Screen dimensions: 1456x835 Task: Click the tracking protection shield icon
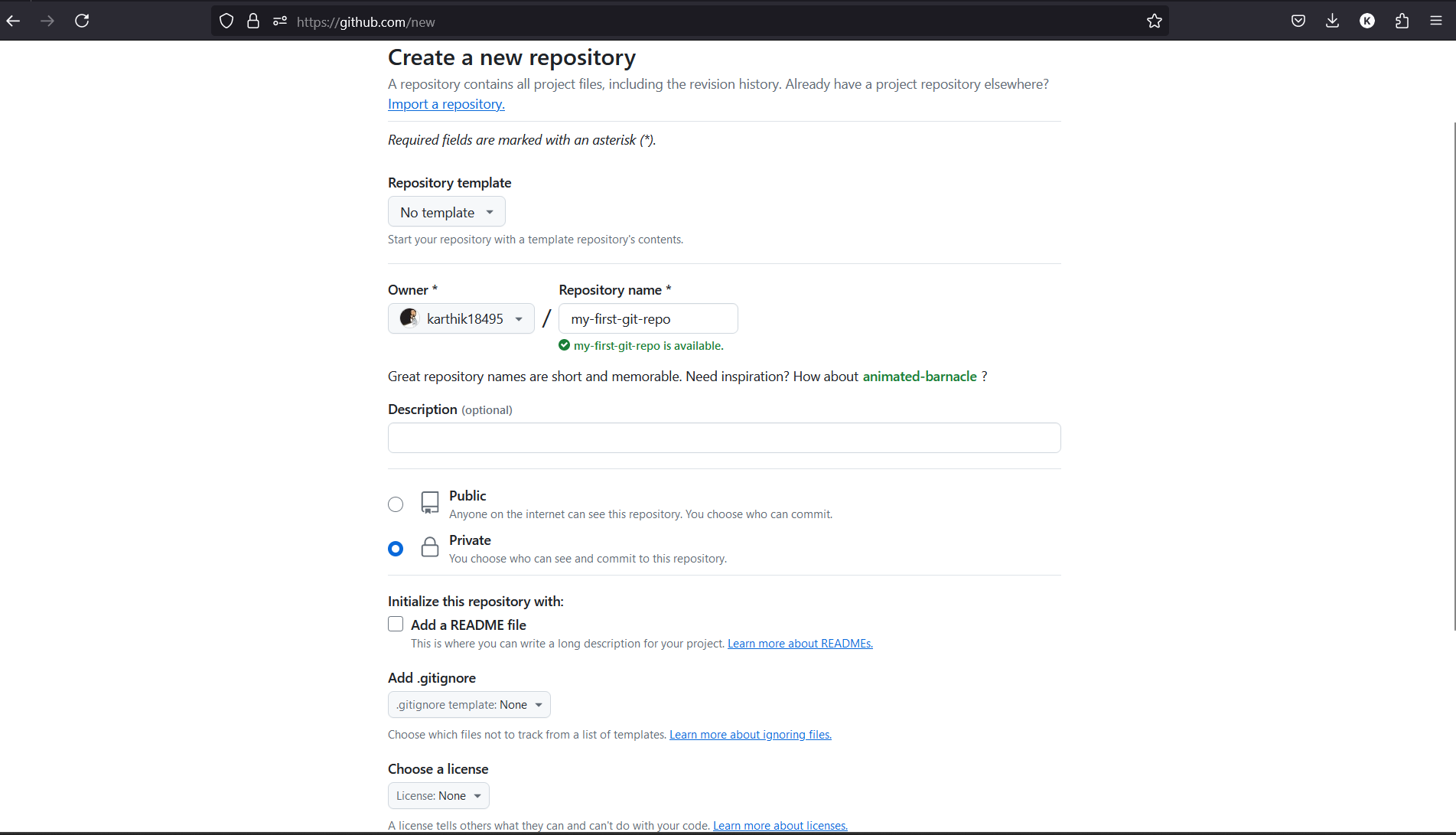[226, 21]
